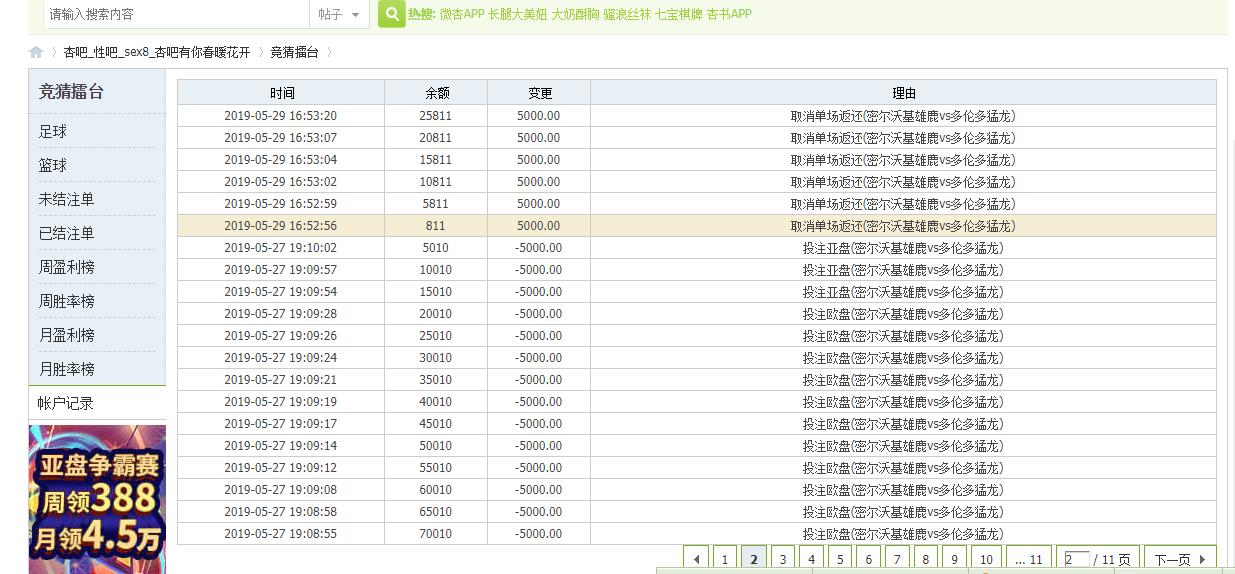The height and width of the screenshot is (574, 1235).
Task: Click the 理由 column header
Action: coord(904,93)
